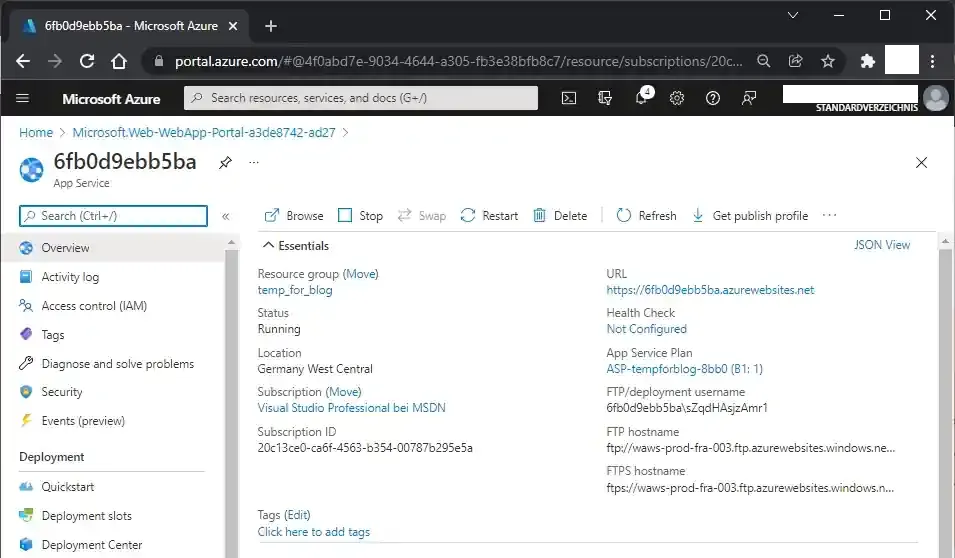Image resolution: width=955 pixels, height=558 pixels.
Task: Select the Subscription ID value text
Action: [x=365, y=448]
